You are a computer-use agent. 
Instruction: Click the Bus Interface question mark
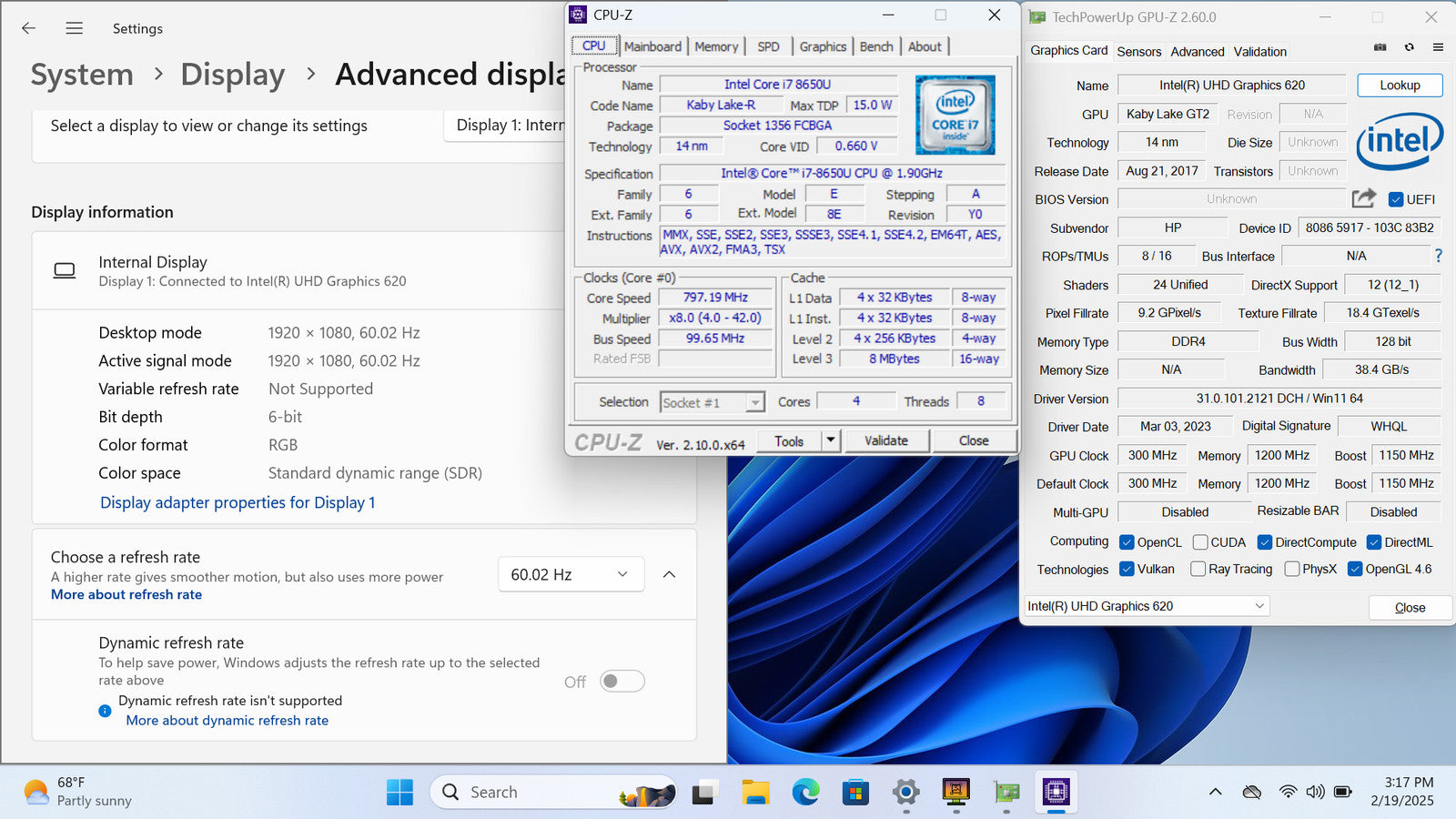(x=1438, y=256)
